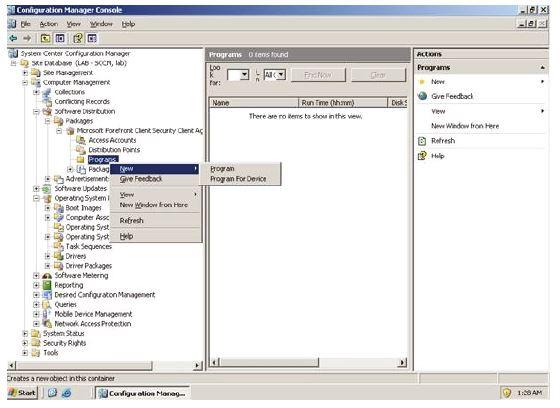
Task: Click the Queries icon in tree
Action: (47, 304)
